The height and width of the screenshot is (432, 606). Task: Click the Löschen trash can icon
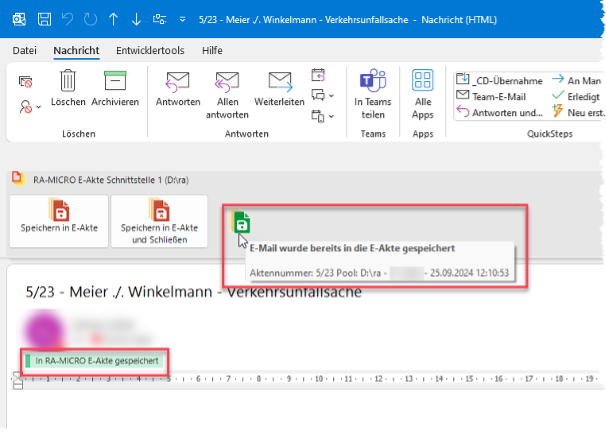(x=68, y=87)
